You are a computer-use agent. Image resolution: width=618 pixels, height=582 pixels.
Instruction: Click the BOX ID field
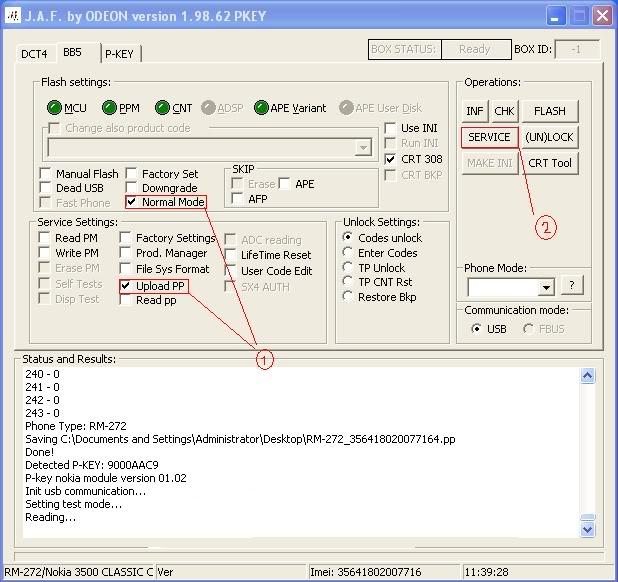[x=577, y=50]
